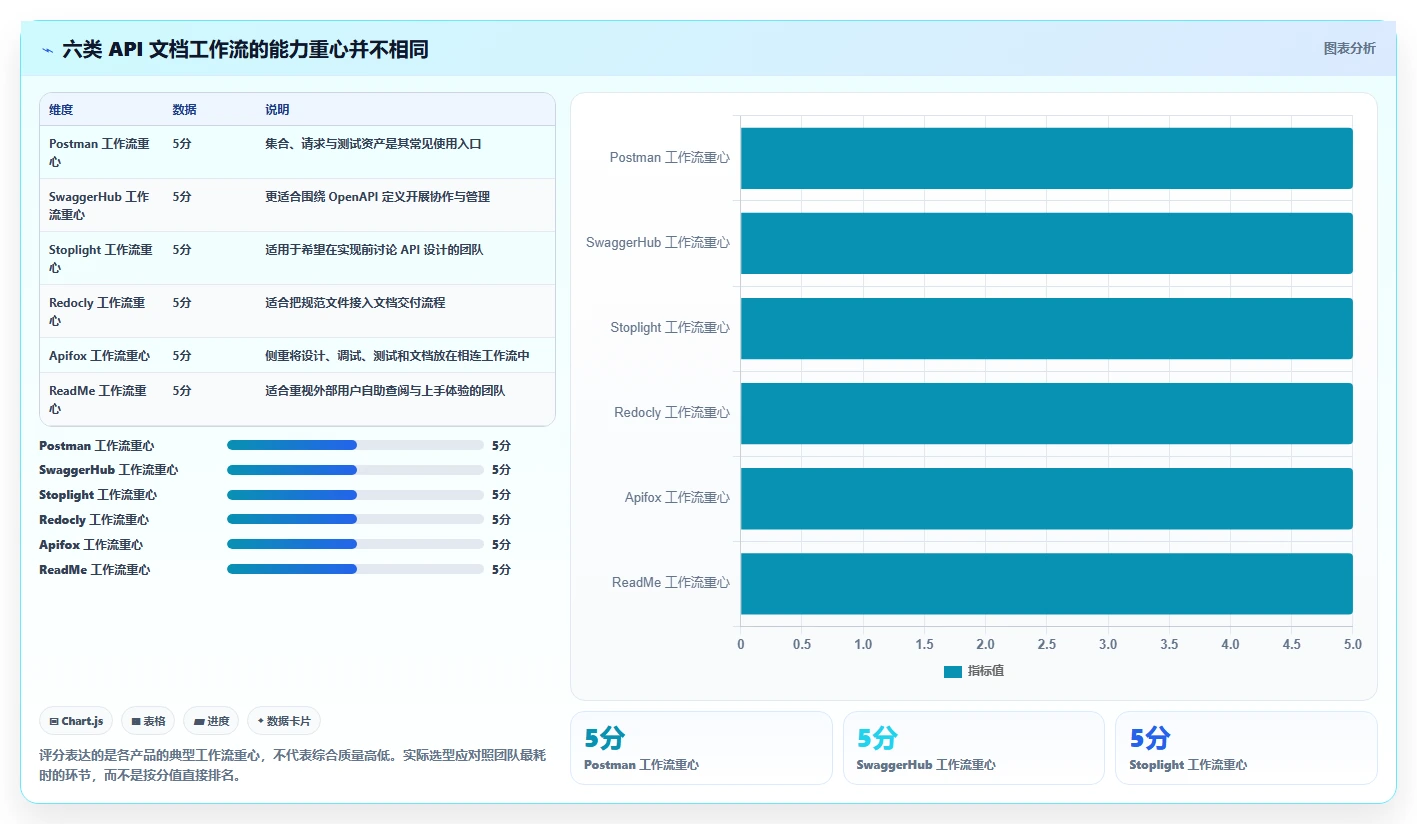Select the ReadMe 工作流重心 table cell
The height and width of the screenshot is (824, 1417).
point(101,399)
